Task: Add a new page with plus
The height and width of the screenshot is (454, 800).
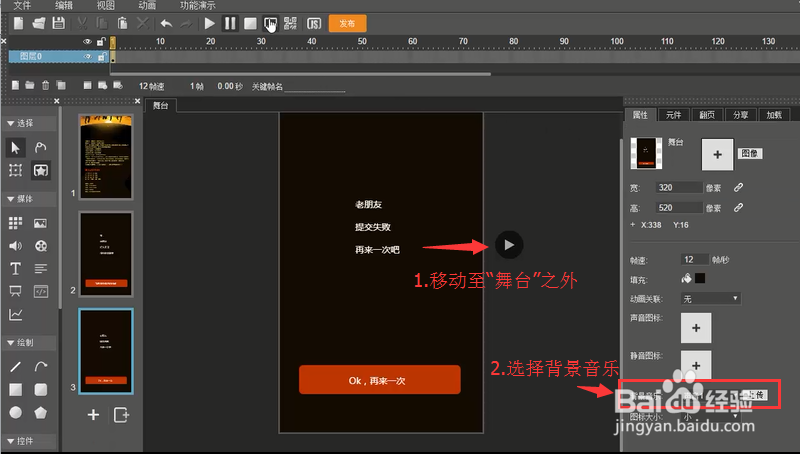Action: 93,415
